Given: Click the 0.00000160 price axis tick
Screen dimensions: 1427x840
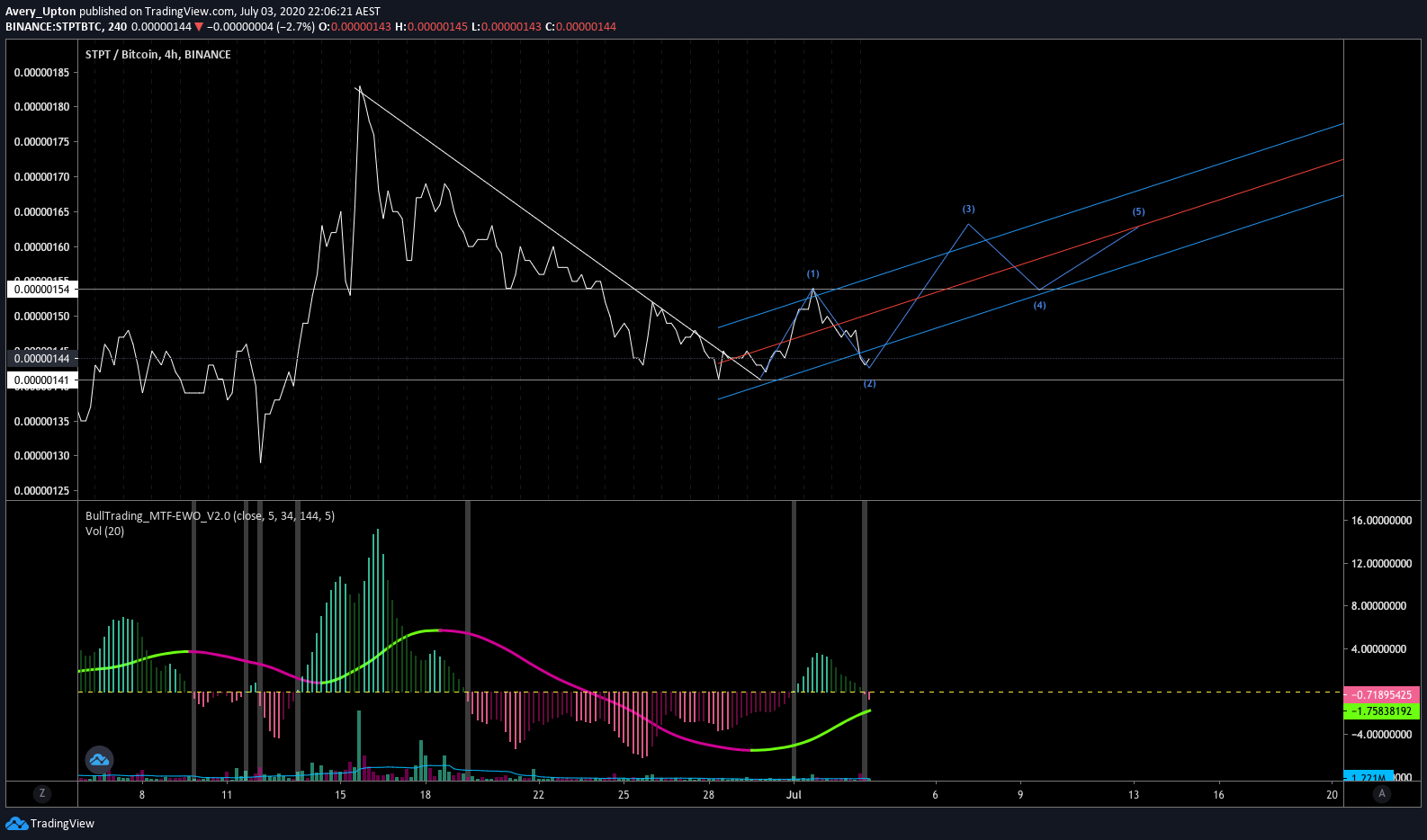Looking at the screenshot, I should tap(41, 247).
